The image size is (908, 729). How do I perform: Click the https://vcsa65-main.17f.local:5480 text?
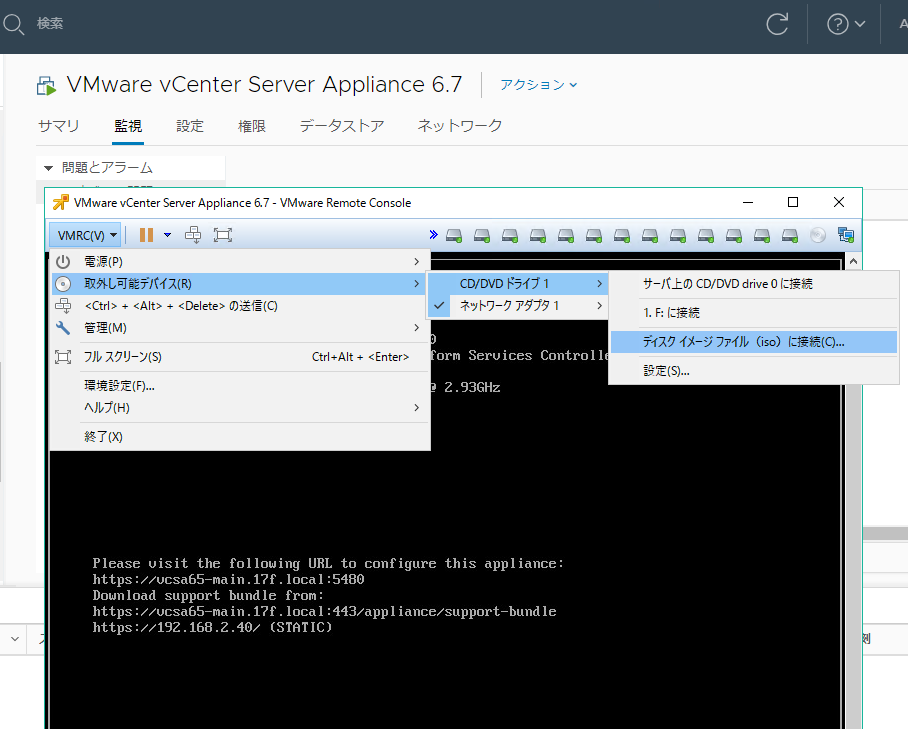coord(228,579)
